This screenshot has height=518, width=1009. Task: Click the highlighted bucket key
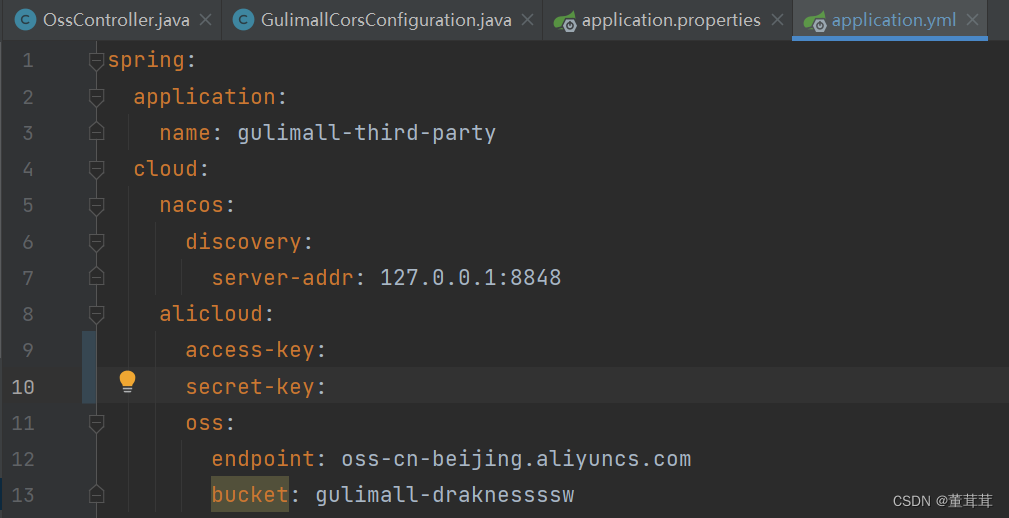pos(249,495)
